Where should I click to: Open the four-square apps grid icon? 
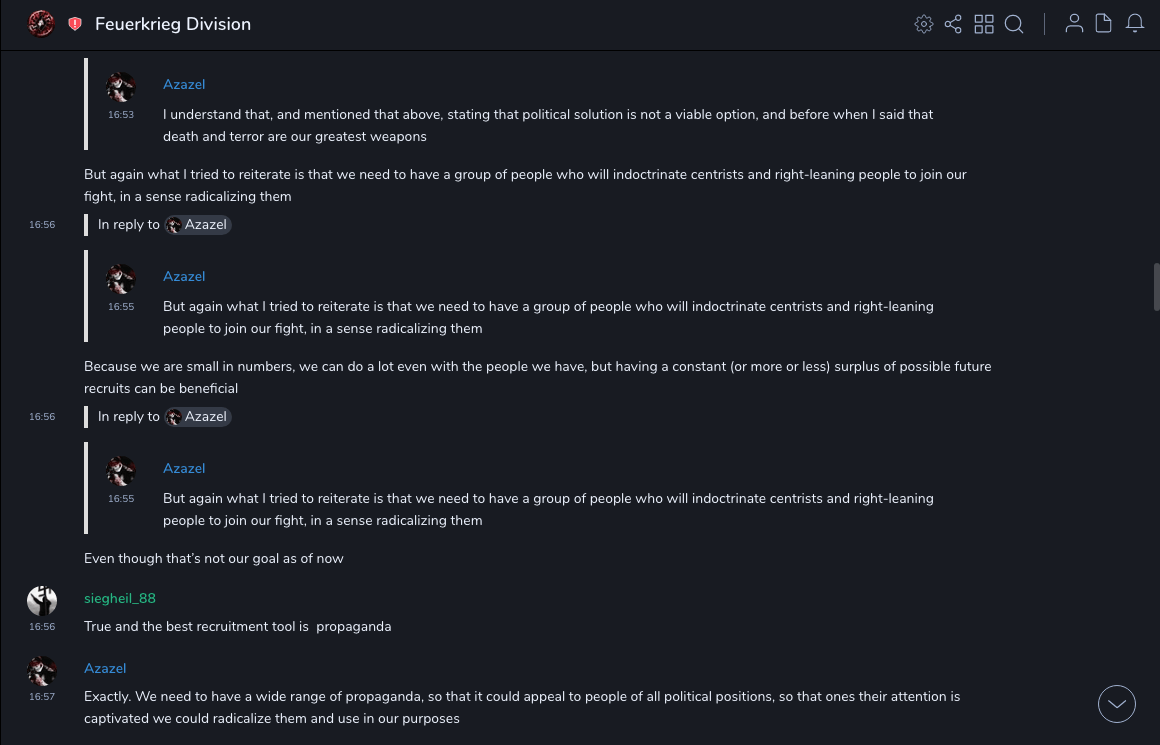[x=984, y=24]
